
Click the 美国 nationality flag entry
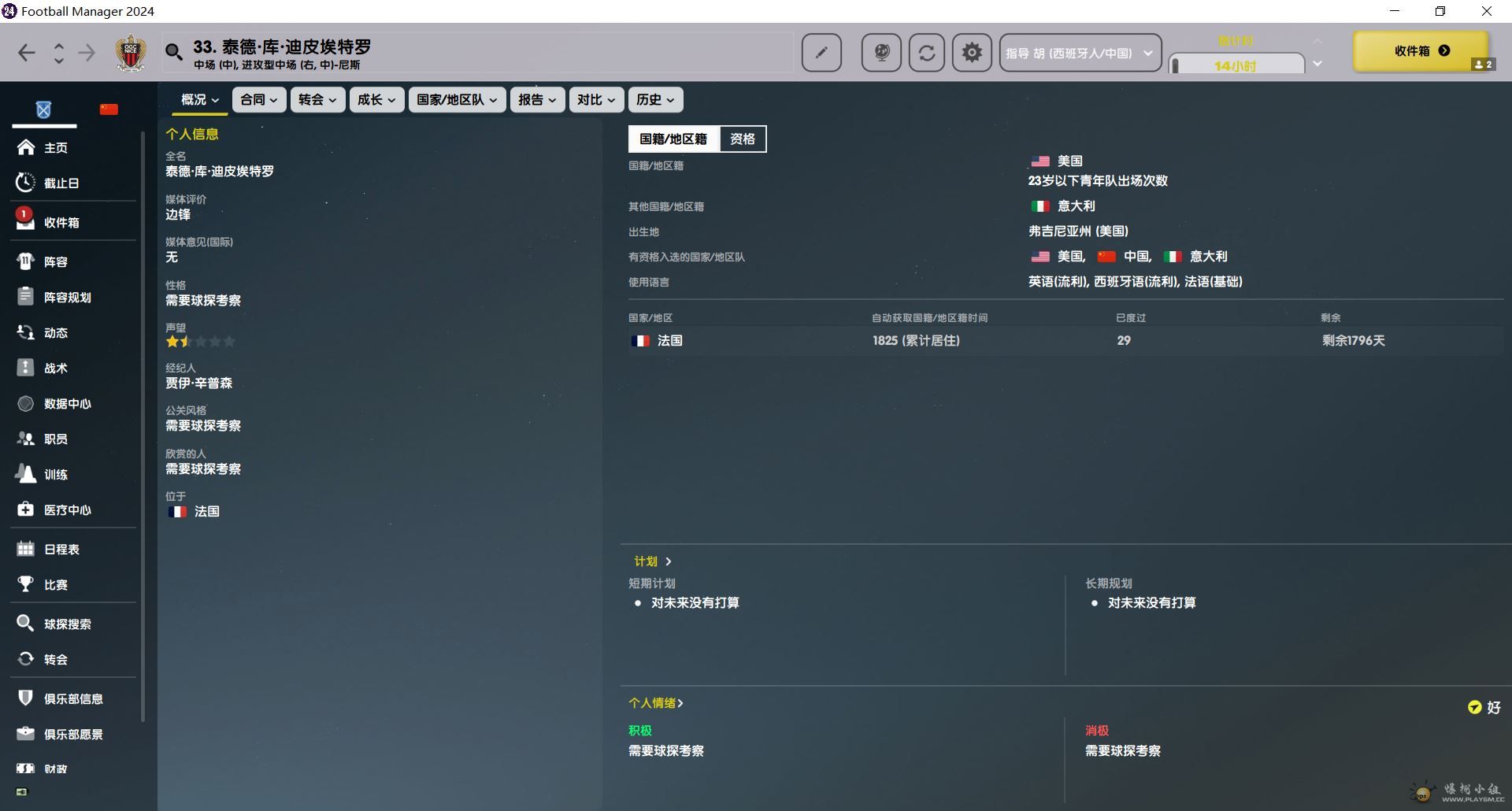click(x=1057, y=161)
